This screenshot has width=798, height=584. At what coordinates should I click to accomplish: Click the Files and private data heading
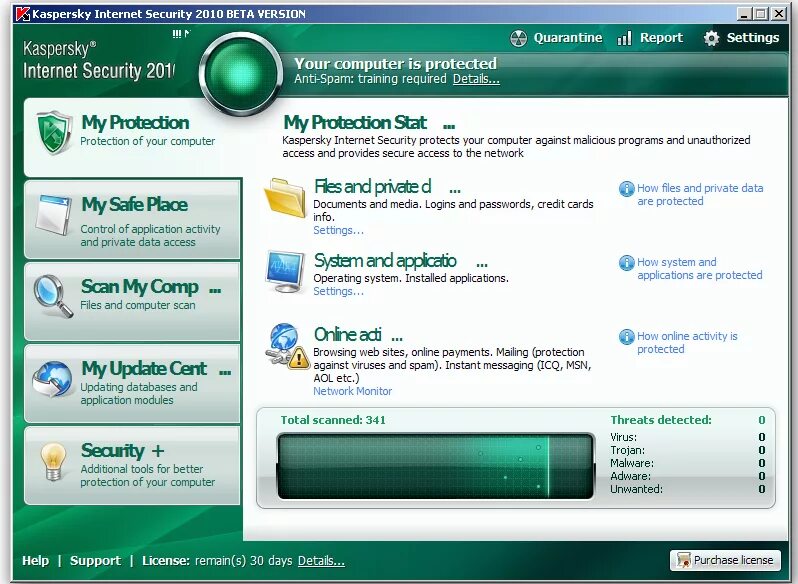[387, 187]
